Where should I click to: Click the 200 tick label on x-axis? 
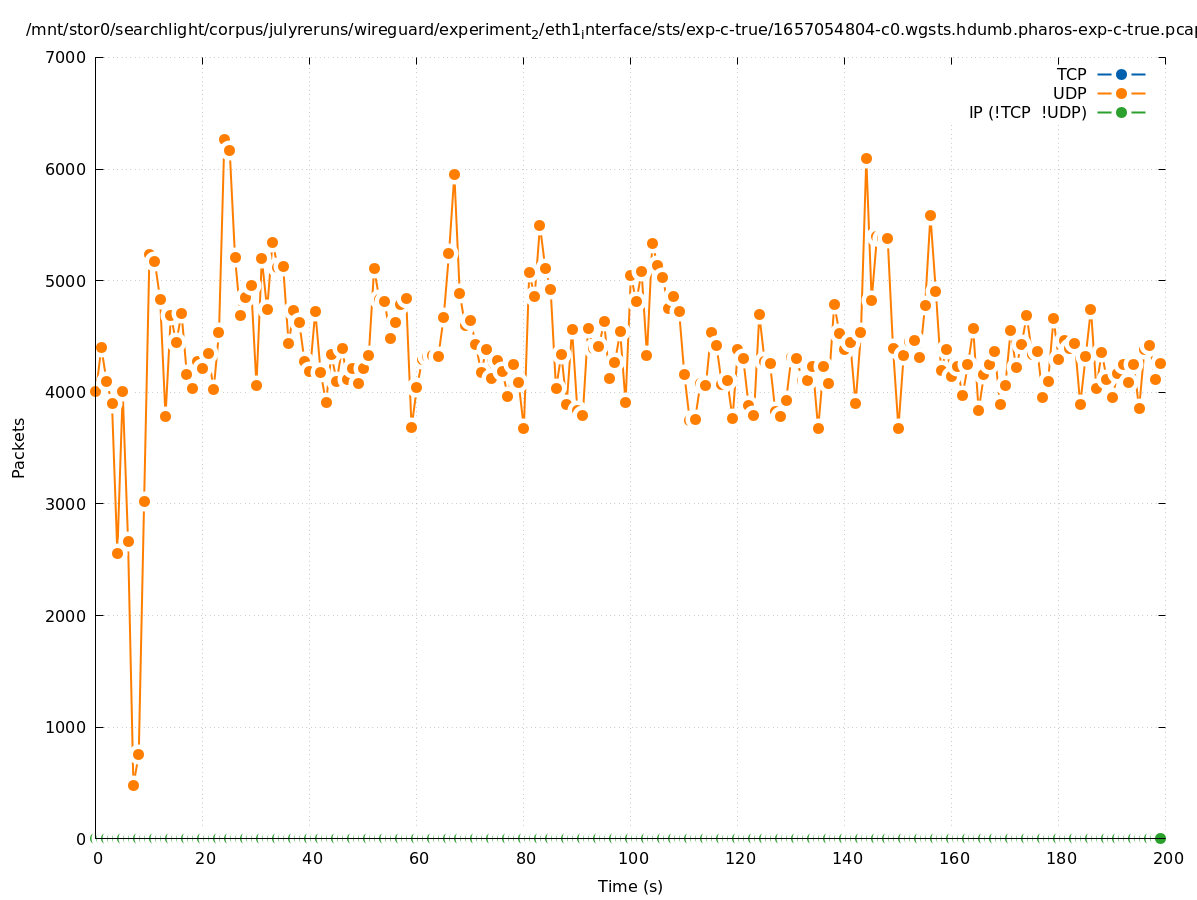pyautogui.click(x=1167, y=858)
